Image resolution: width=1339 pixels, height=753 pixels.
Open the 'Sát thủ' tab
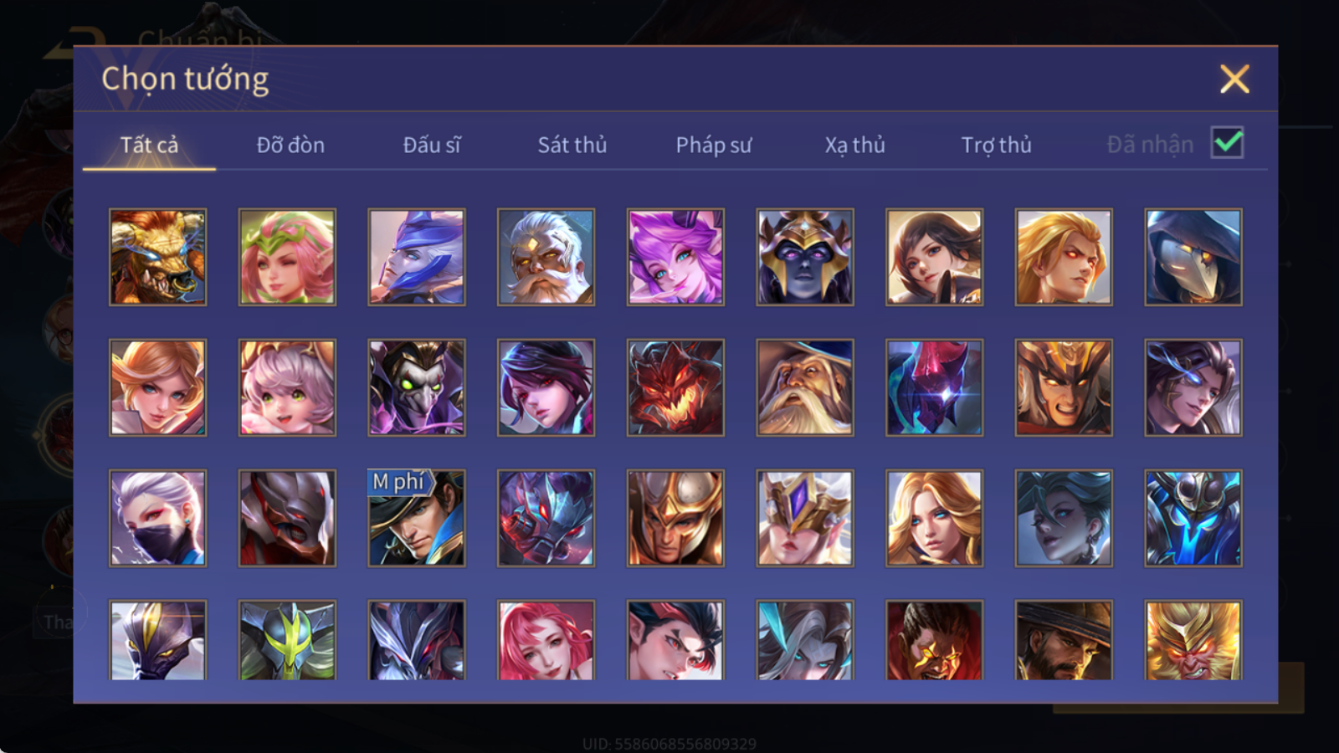(x=572, y=145)
